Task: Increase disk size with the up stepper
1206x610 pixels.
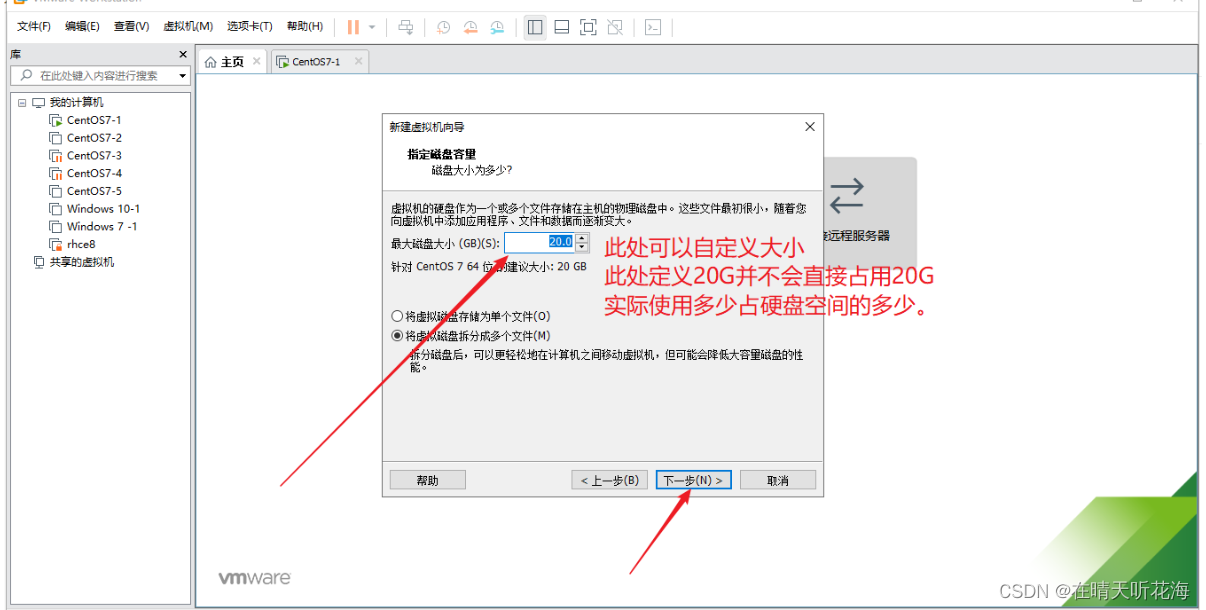Action: pos(582,238)
